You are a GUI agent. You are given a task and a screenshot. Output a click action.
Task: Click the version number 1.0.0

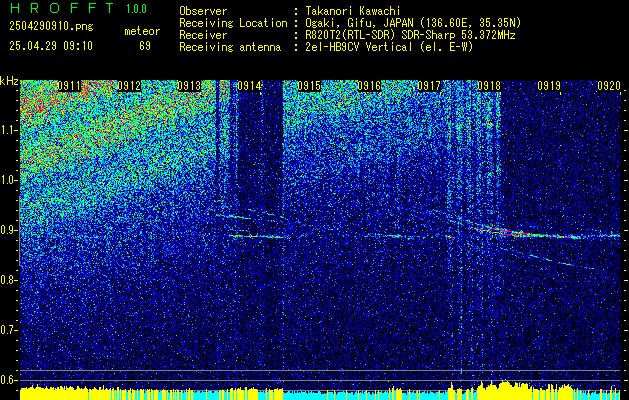[136, 9]
